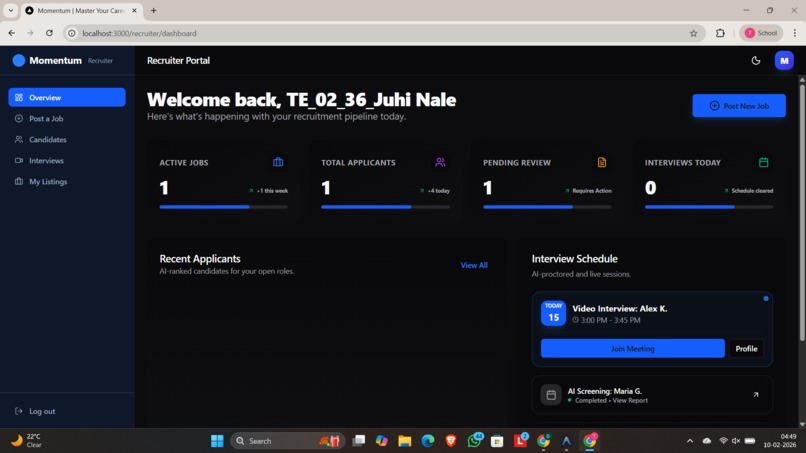
Task: Open the Windows Start menu
Action: 217,441
